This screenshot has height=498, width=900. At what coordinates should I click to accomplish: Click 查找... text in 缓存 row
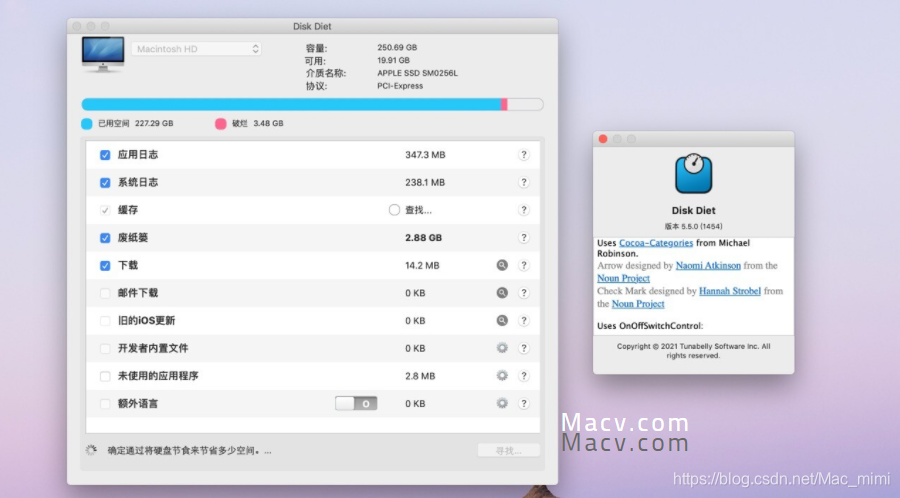point(418,210)
